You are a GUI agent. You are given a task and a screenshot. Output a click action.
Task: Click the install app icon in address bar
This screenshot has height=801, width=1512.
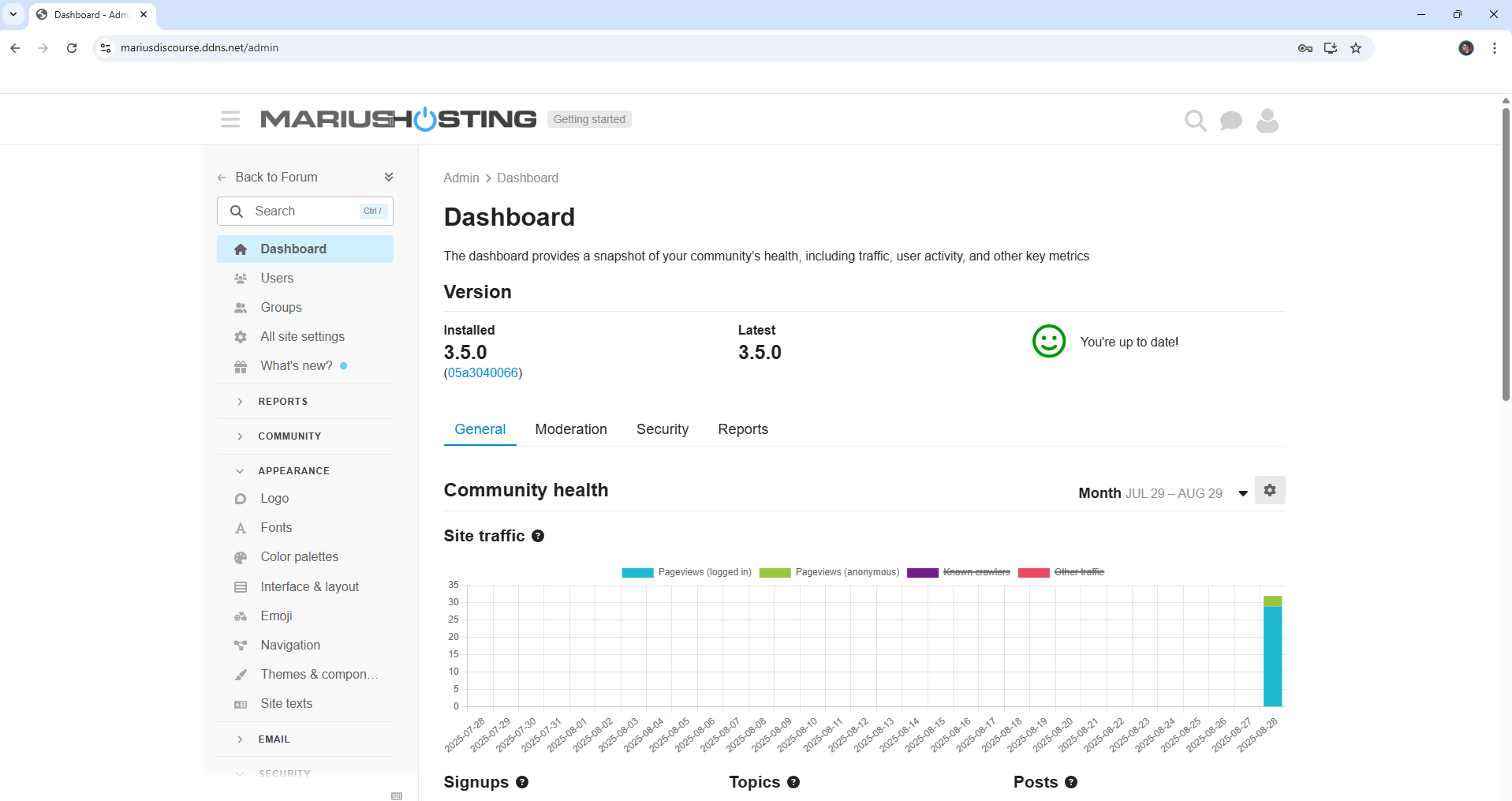pos(1331,48)
